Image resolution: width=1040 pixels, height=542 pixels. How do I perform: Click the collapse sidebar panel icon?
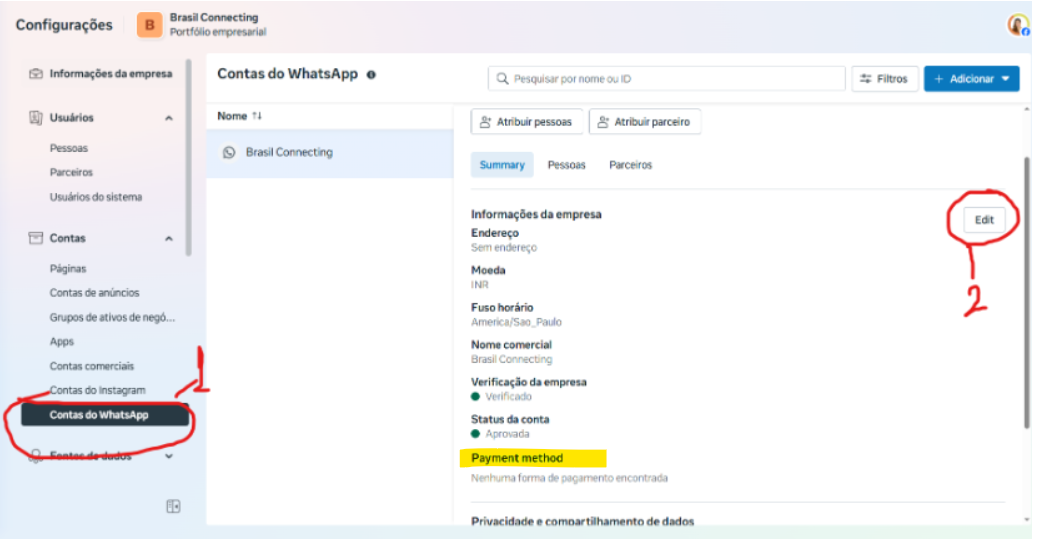tap(173, 506)
